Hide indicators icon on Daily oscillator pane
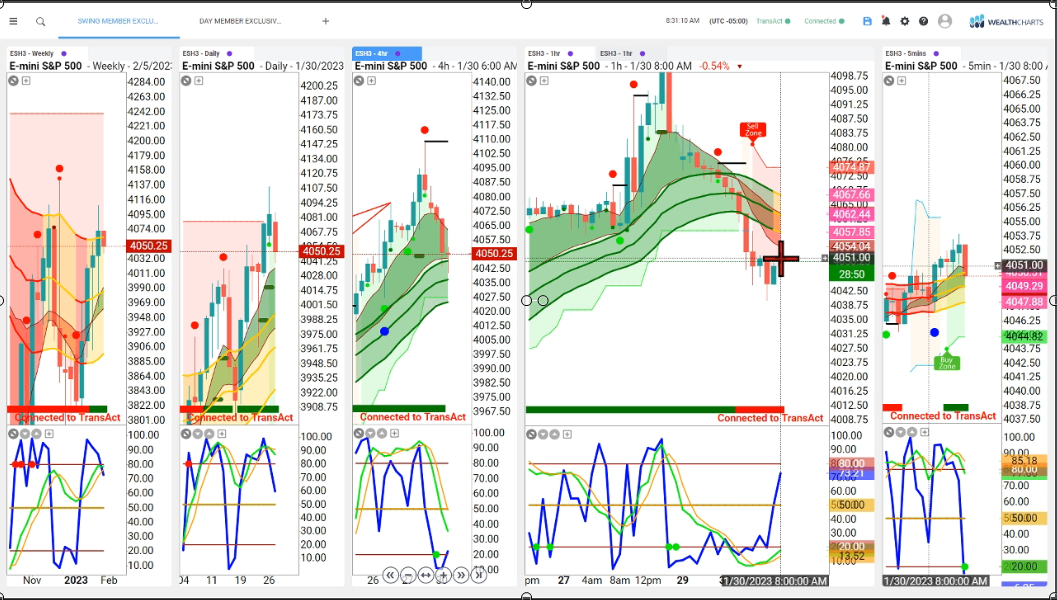This screenshot has width=1057, height=600. [186, 434]
